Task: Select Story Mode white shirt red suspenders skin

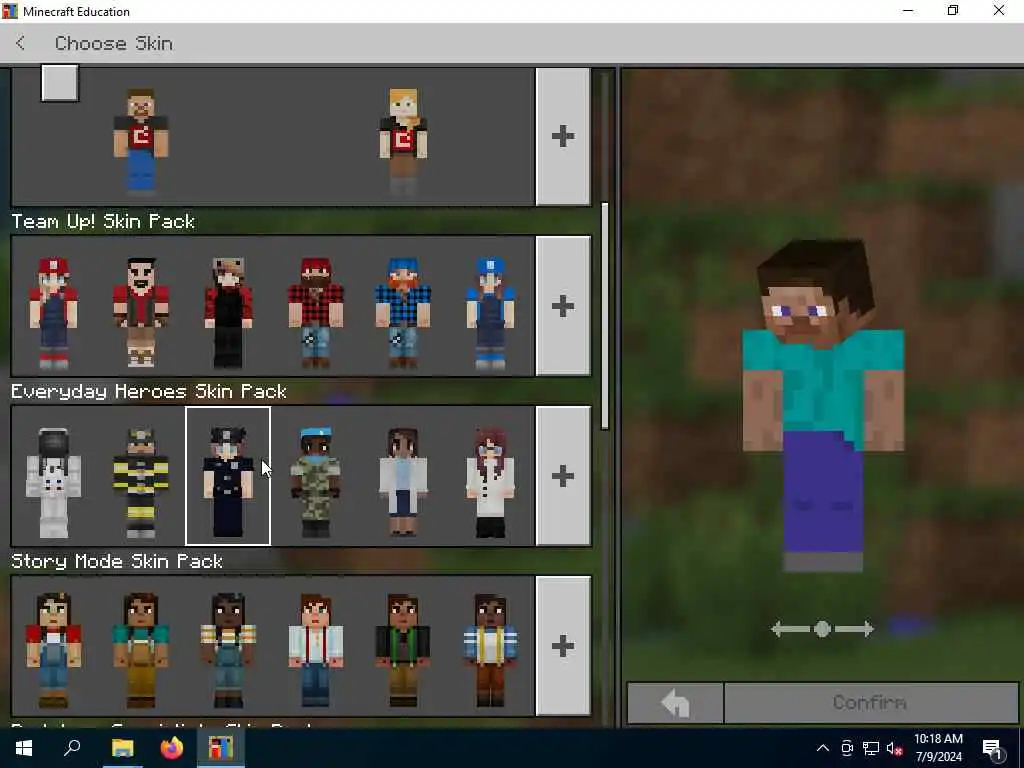Action: [315, 650]
